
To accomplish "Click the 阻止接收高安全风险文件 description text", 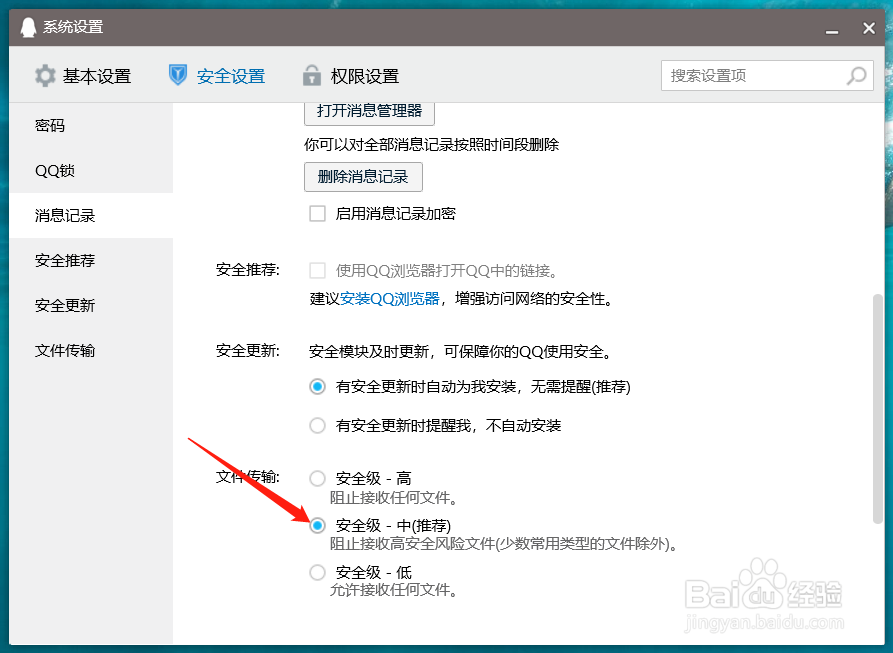I will [505, 544].
